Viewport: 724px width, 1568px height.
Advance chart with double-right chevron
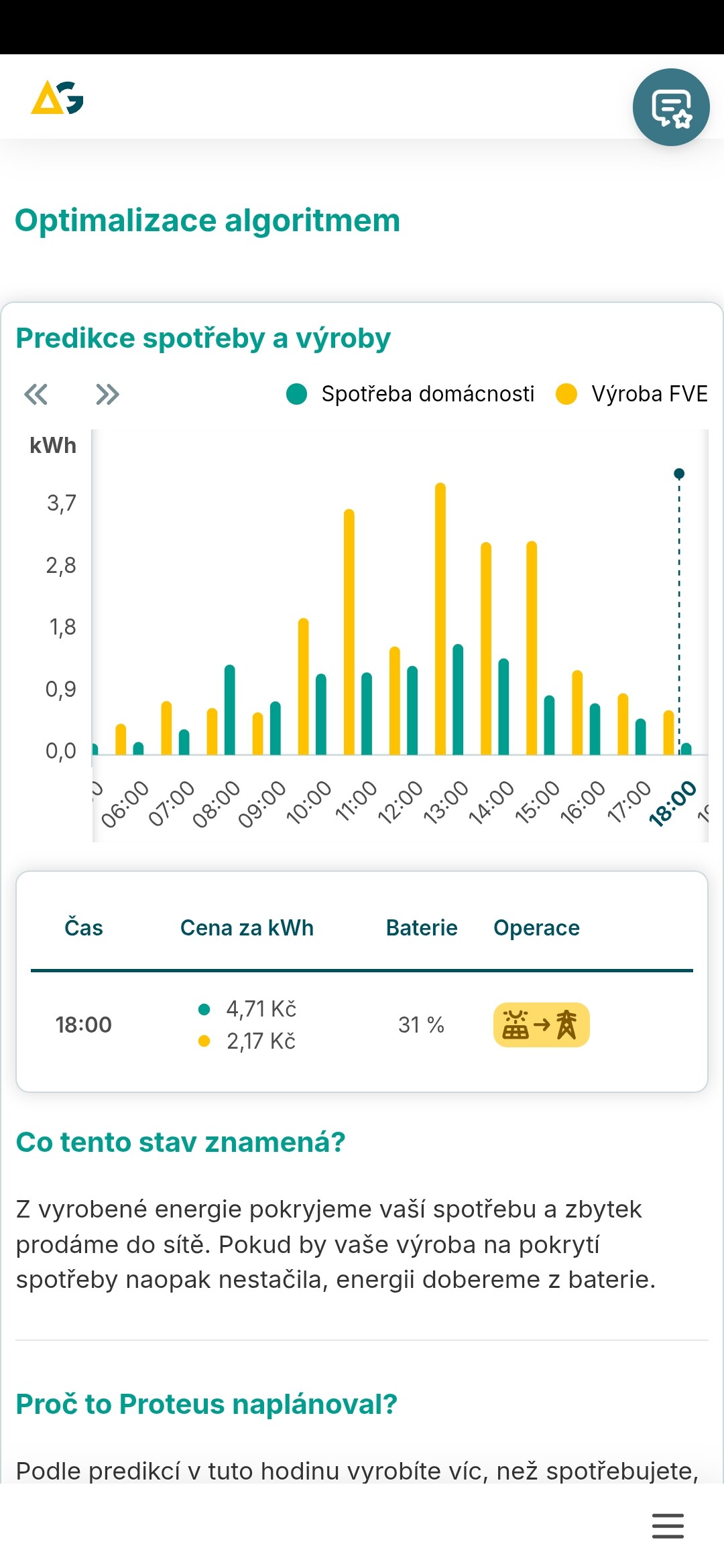107,395
